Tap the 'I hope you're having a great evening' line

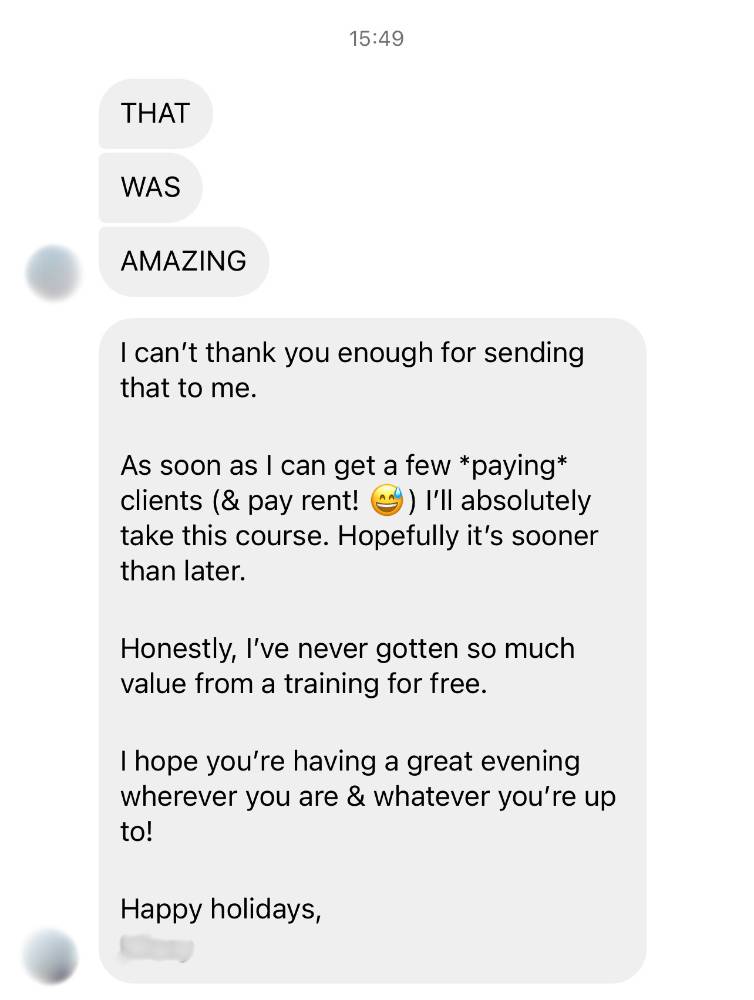click(350, 761)
